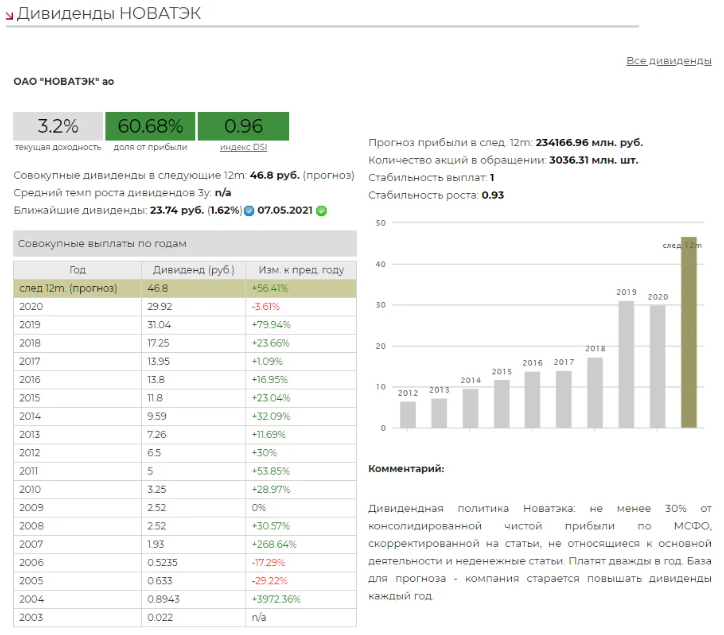
Task: Open the 'индекс DSI' link
Action: click(x=243, y=147)
